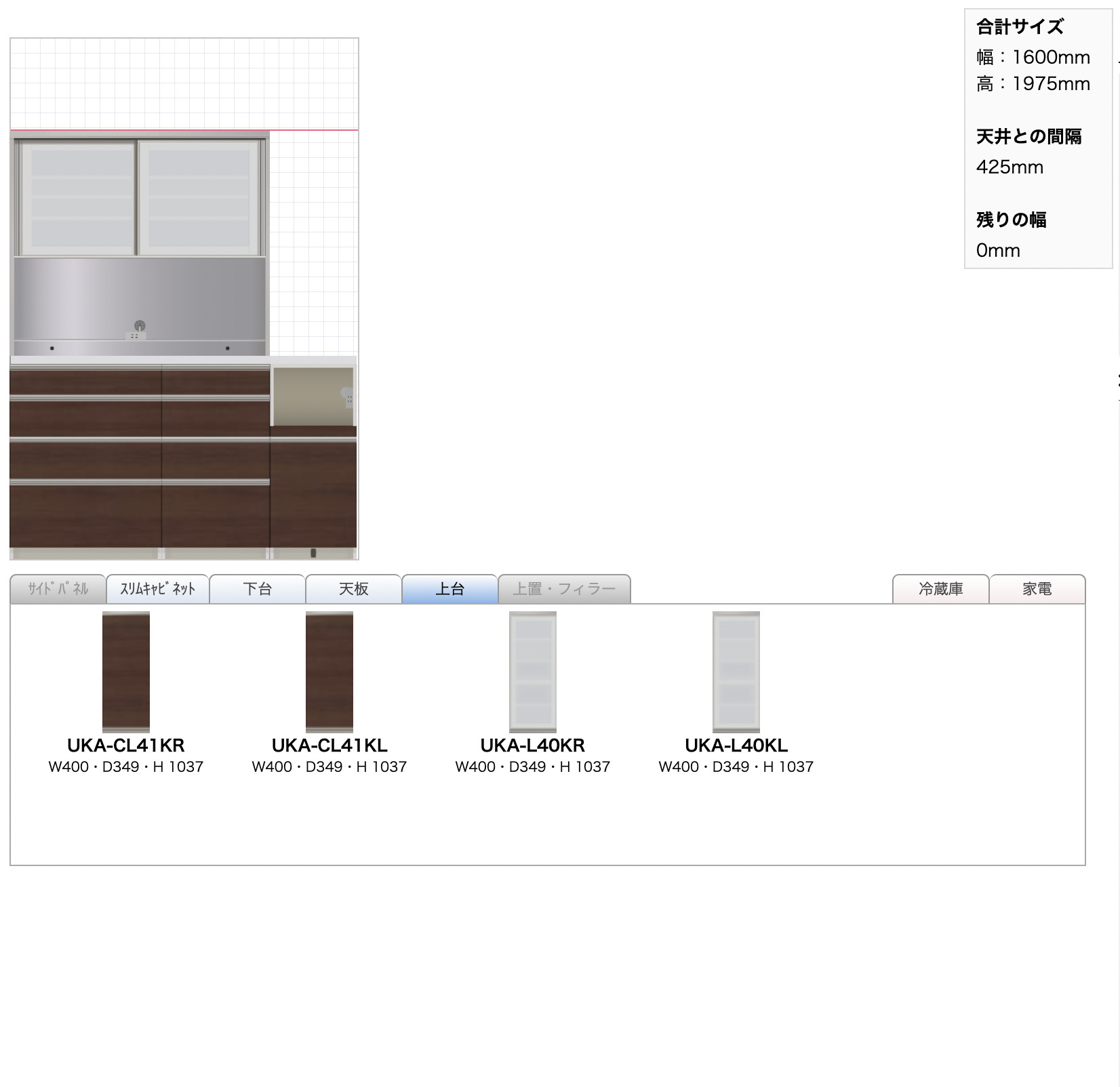Switch to the 下台 tab

coord(258,589)
